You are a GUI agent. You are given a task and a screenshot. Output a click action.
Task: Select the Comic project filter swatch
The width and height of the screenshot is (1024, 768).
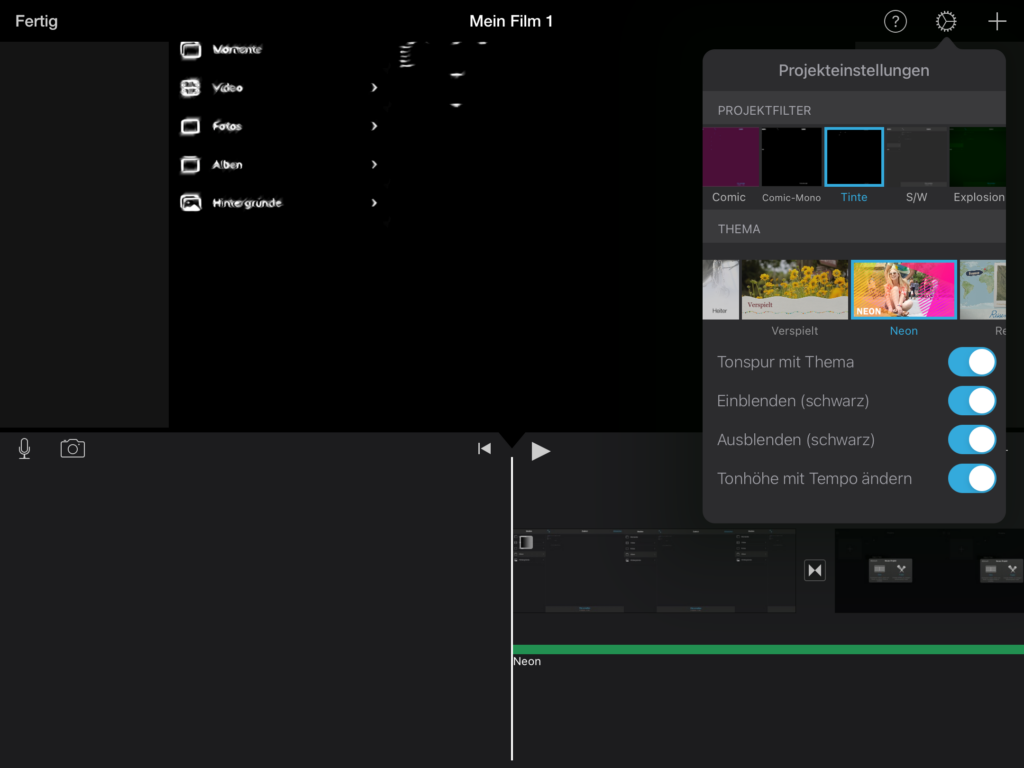click(731, 158)
